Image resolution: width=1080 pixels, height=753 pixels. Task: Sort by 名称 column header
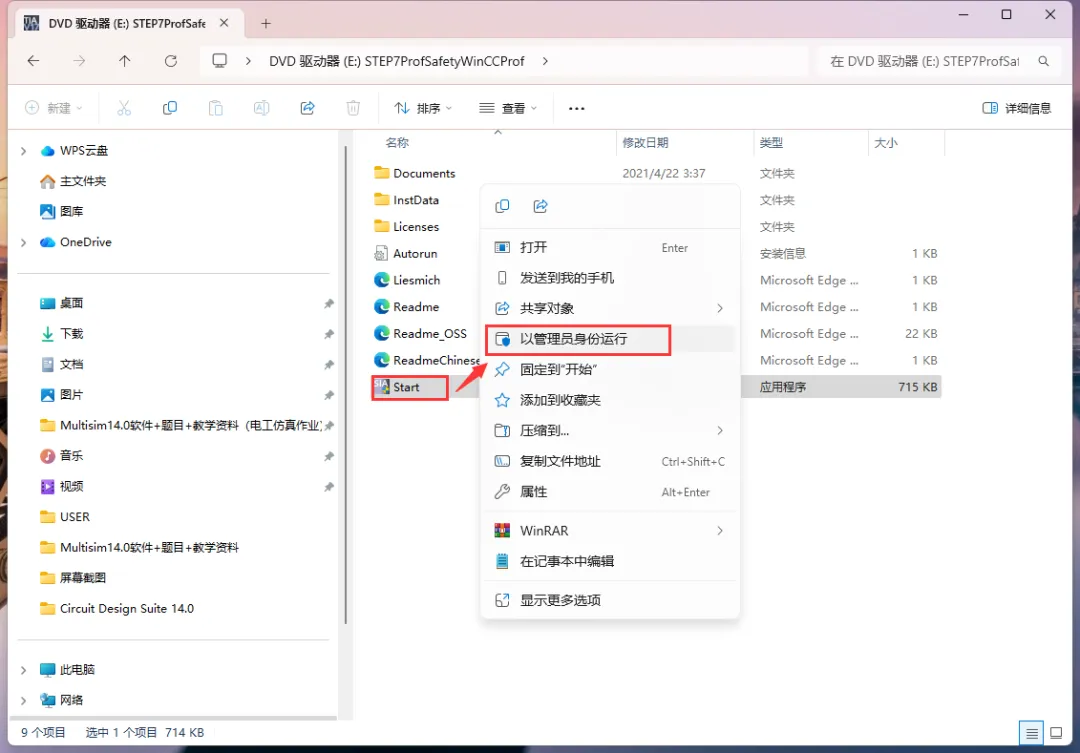397,143
